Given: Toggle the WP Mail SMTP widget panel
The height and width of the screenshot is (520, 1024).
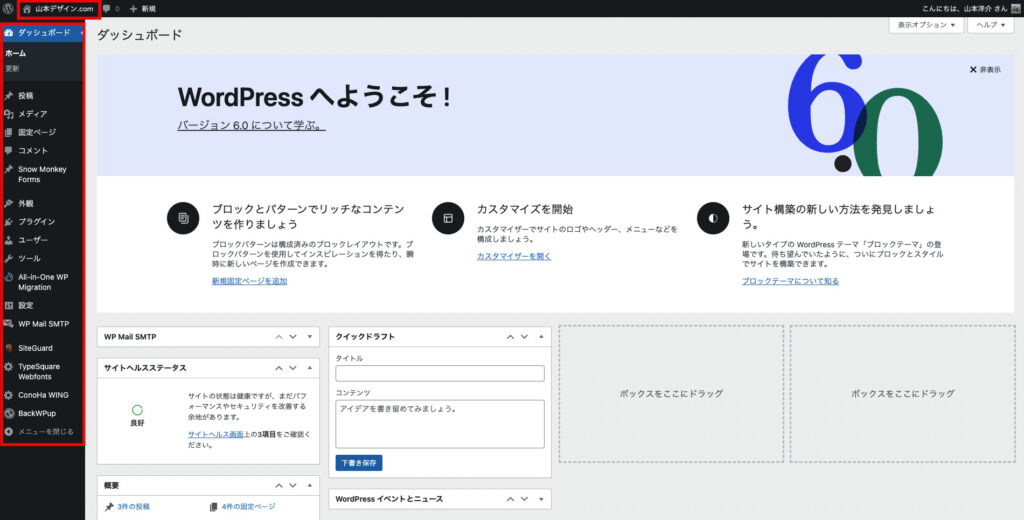Looking at the screenshot, I should tap(310, 337).
